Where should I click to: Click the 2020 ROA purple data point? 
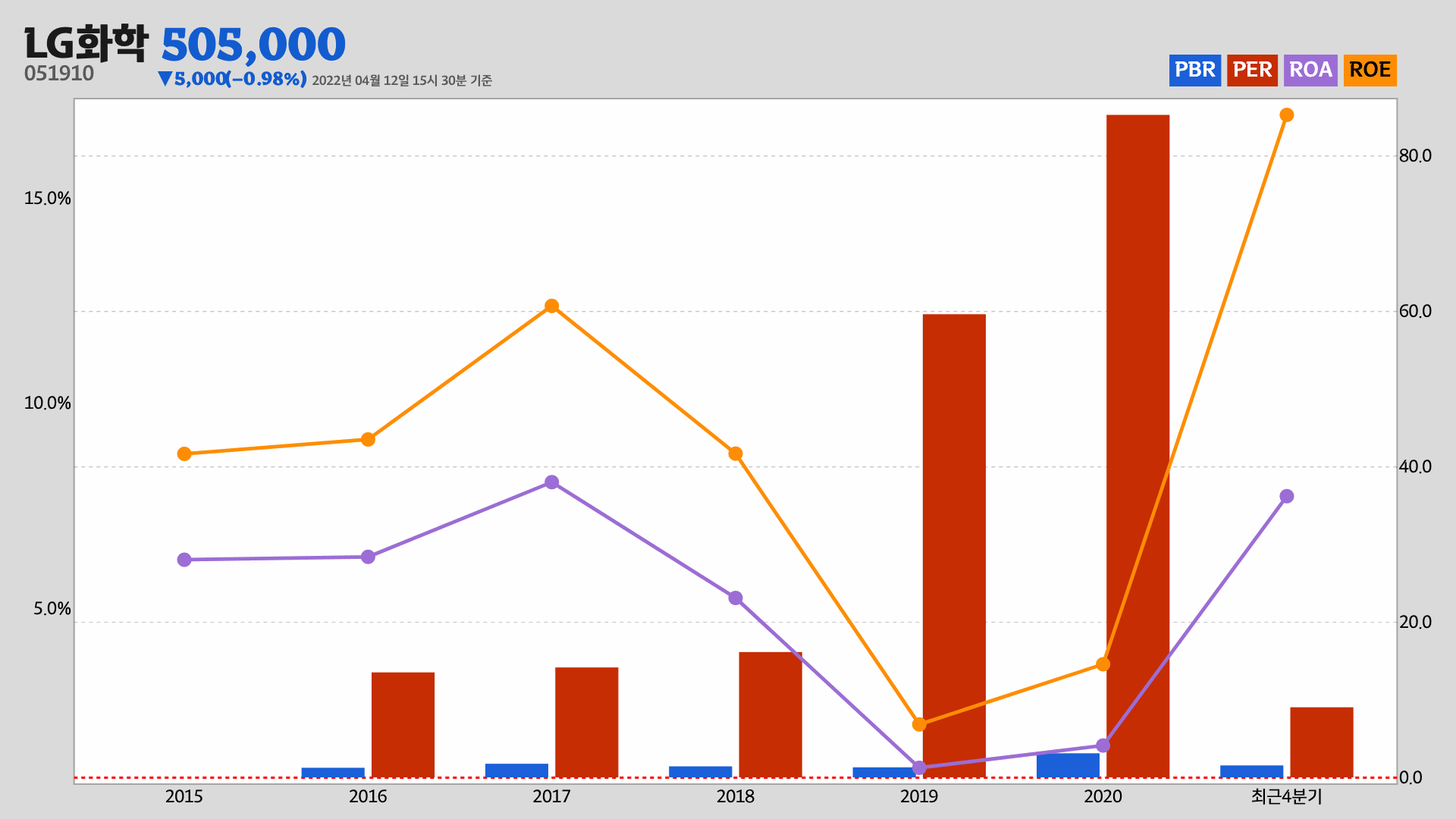1103,745
